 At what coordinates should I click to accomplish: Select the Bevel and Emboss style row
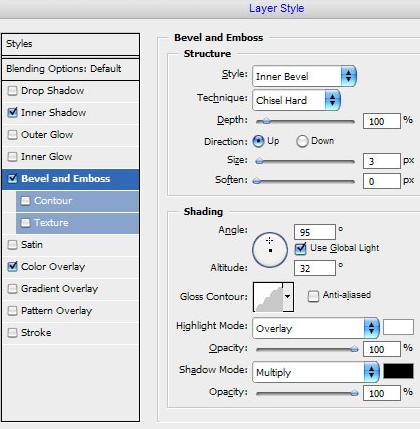coord(70,179)
